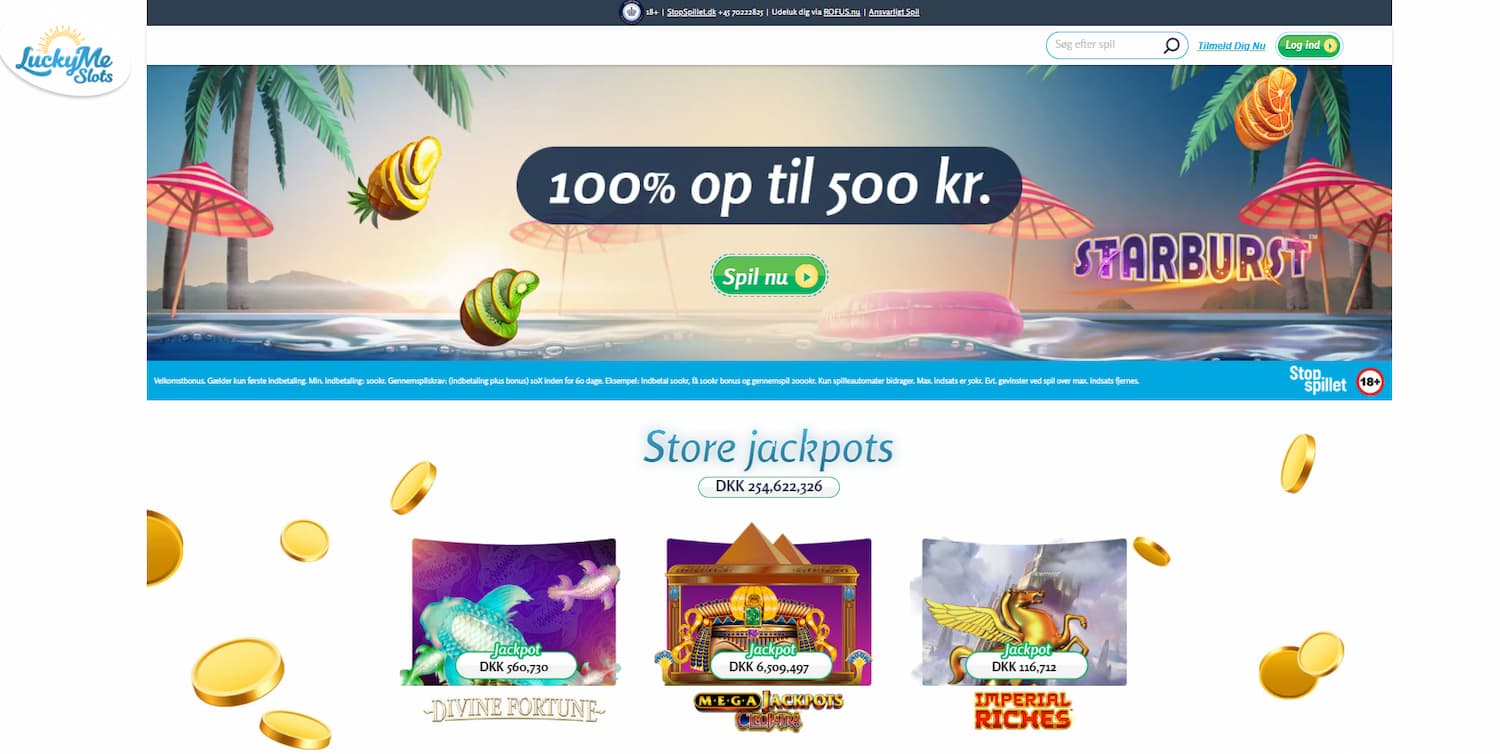Open the ROFUS.nu link
The width and height of the screenshot is (1500, 754).
tap(841, 12)
